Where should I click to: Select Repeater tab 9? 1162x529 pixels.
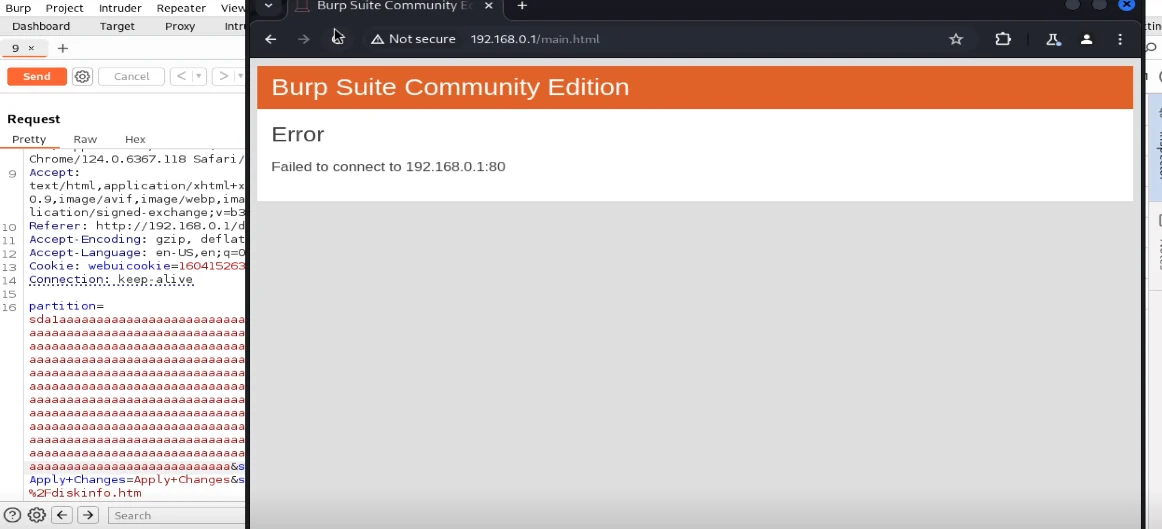click(x=16, y=48)
